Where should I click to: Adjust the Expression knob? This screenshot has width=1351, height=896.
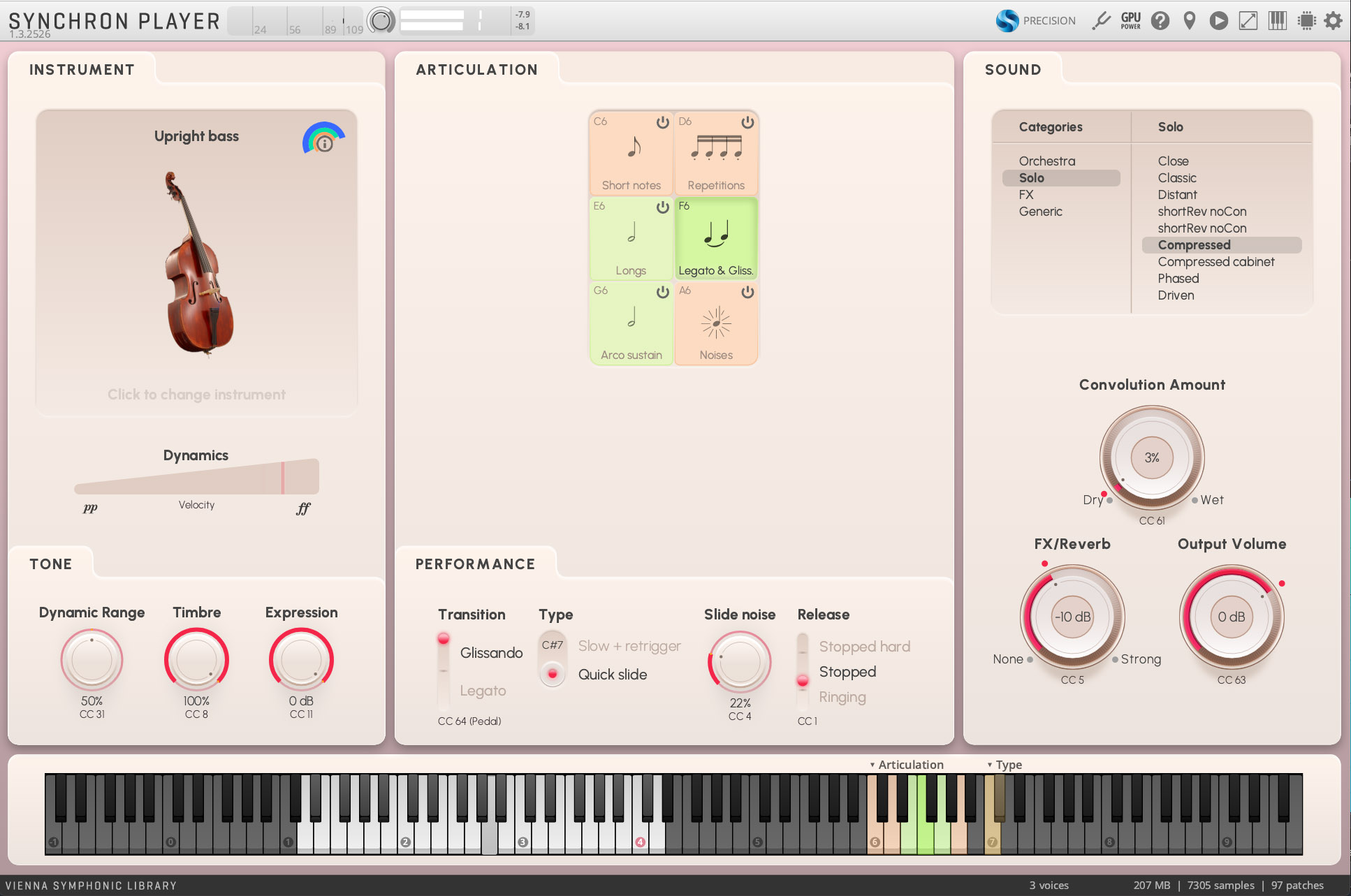[x=301, y=660]
